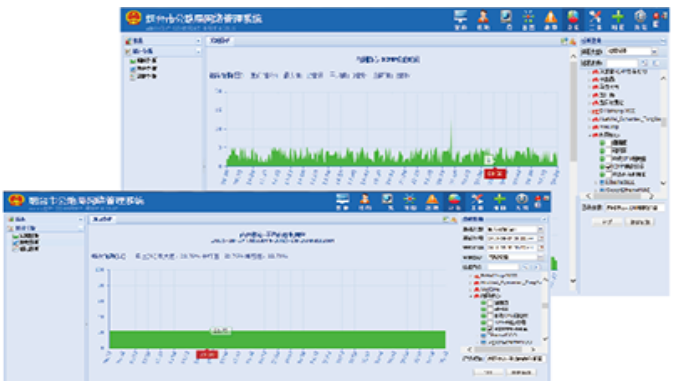Click the monitor icon in front window toolbar
The width and height of the screenshot is (673, 384).
[x=342, y=200]
